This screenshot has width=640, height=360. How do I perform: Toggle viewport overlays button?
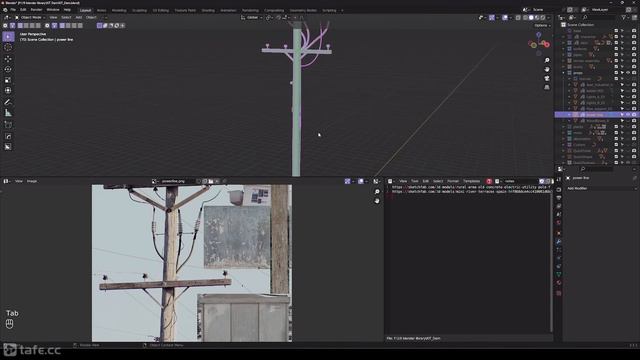pyautogui.click(x=505, y=18)
